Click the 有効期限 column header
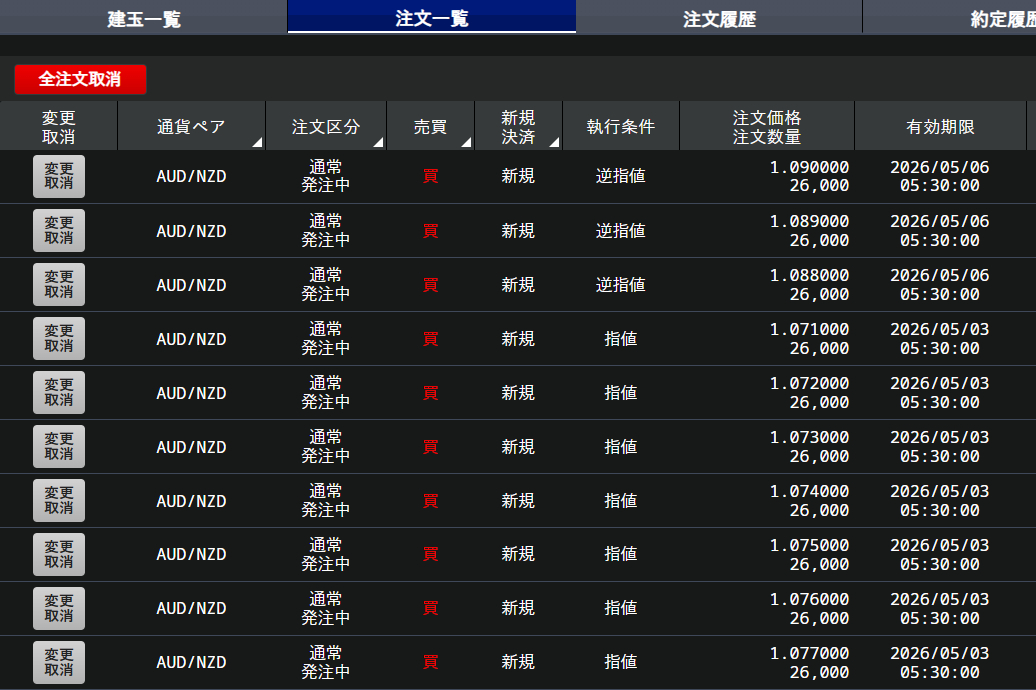Viewport: 1036px width, 690px height. click(x=940, y=126)
